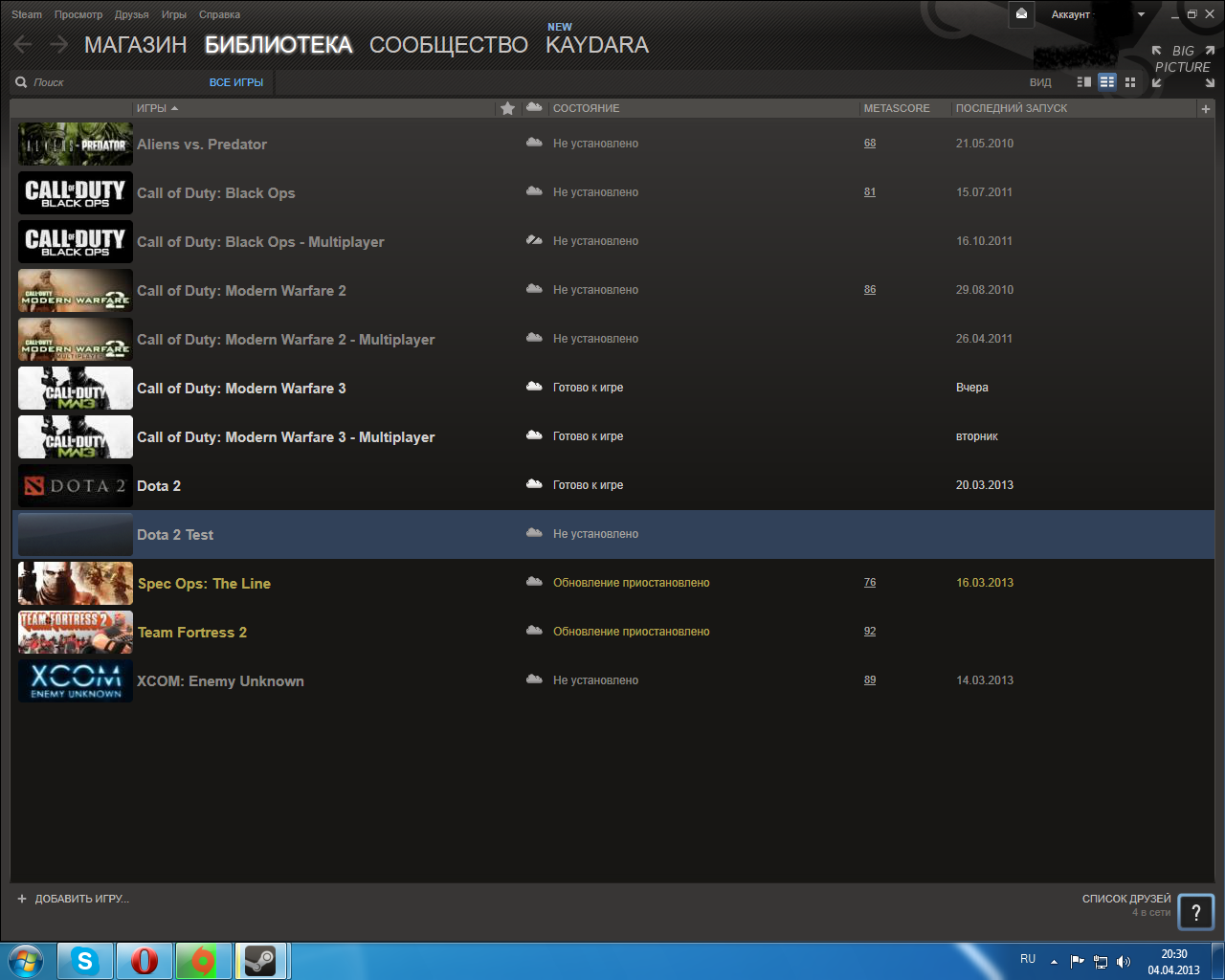Open Metascore 92 link for Team Fortress 2
The width and height of the screenshot is (1225, 980).
click(x=870, y=632)
